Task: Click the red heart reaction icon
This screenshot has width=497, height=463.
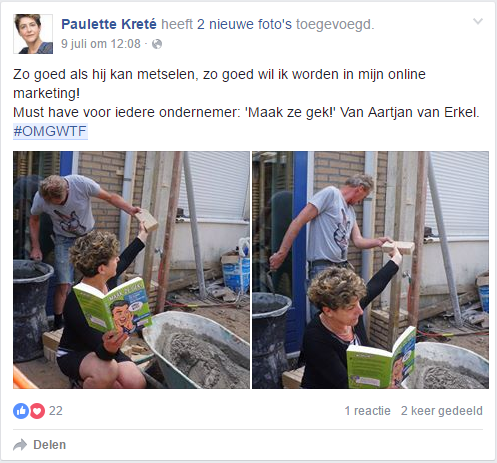Action: coord(37,411)
